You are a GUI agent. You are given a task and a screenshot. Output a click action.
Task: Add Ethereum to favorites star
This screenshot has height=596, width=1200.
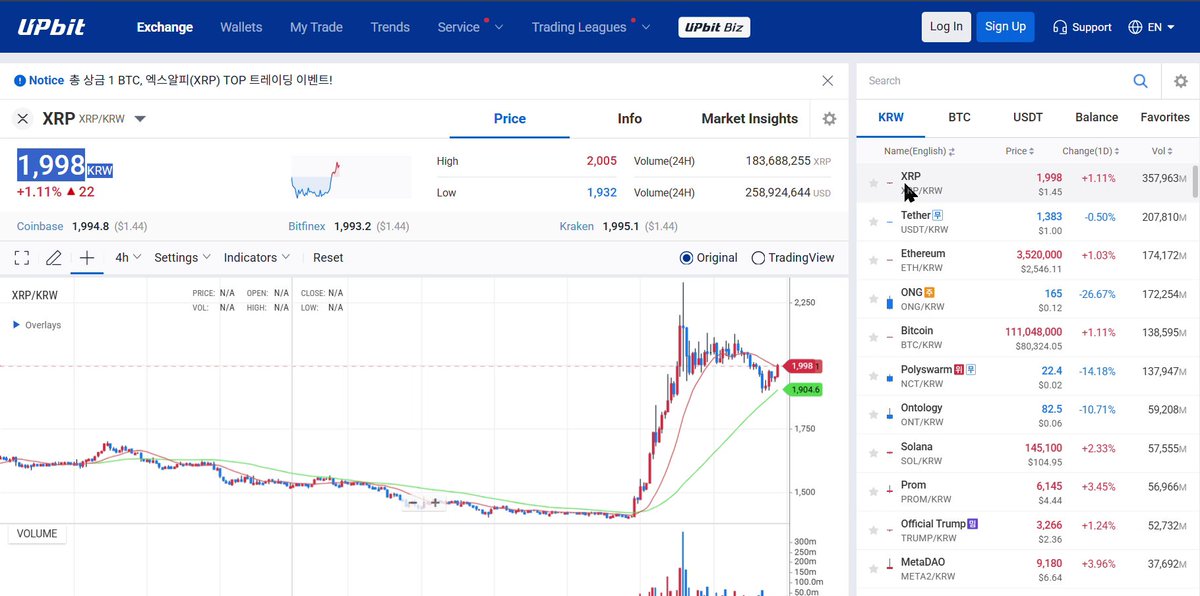873,260
